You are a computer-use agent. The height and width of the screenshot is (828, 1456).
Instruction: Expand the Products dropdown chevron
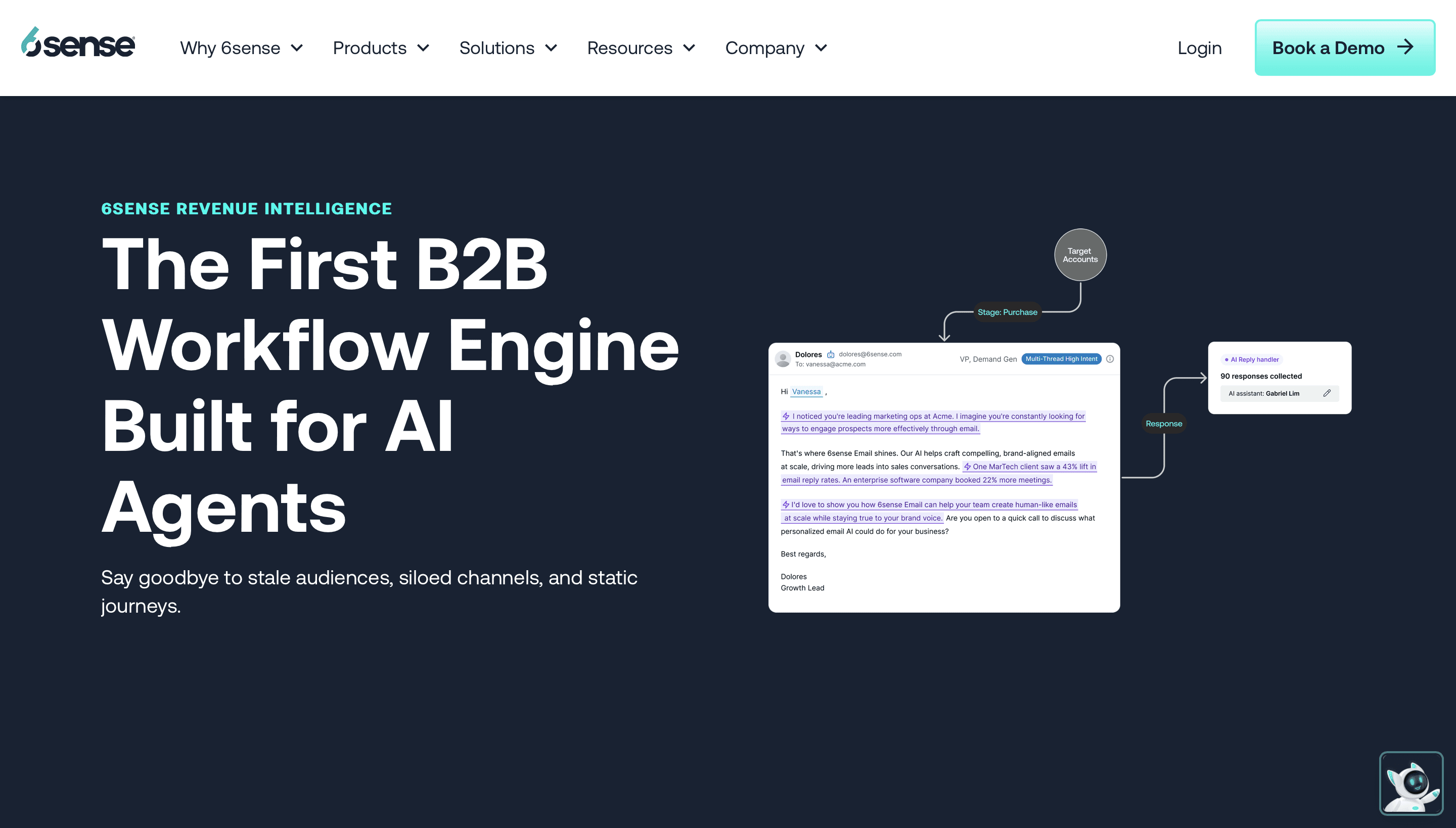pyautogui.click(x=423, y=49)
